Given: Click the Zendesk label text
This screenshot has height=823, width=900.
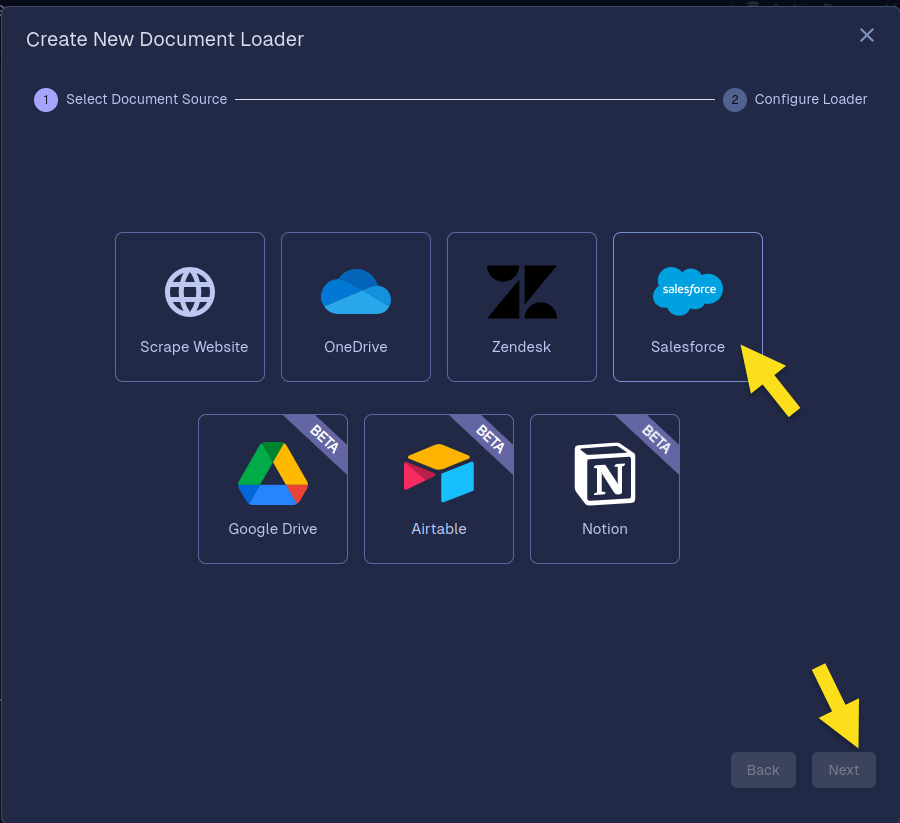Looking at the screenshot, I should click(x=522, y=347).
